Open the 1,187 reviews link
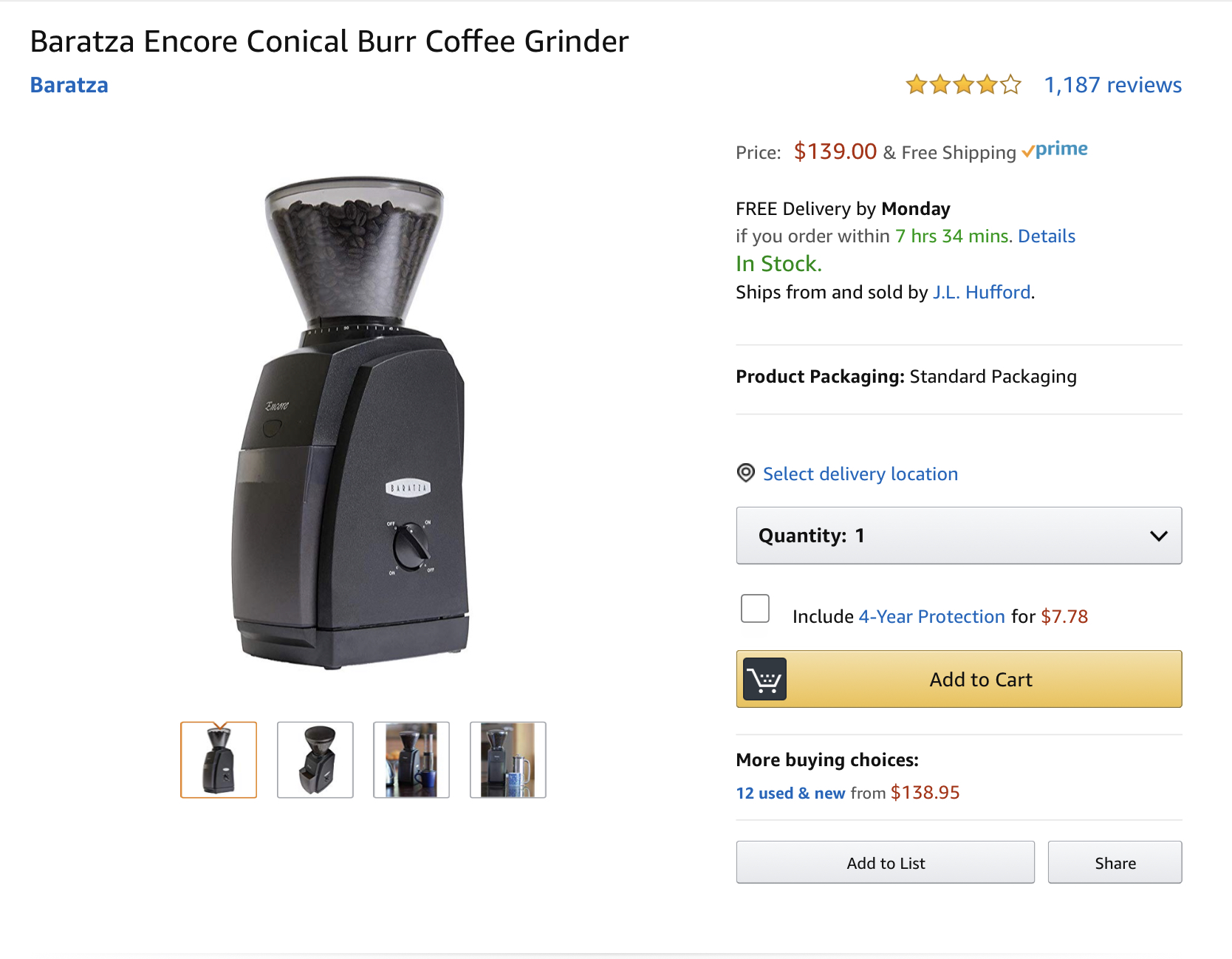 click(x=1112, y=85)
